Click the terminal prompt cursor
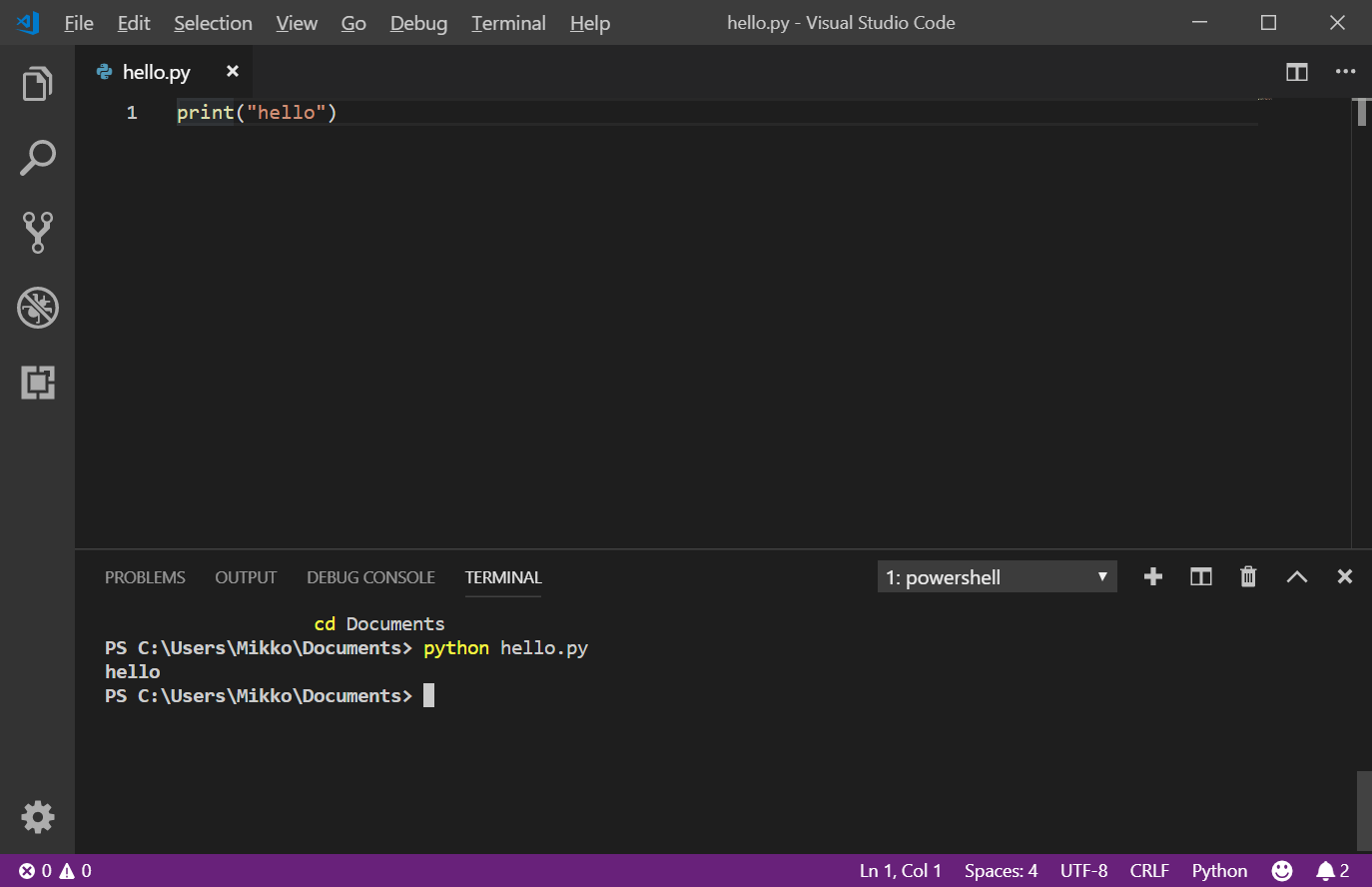This screenshot has width=1372, height=887. point(428,695)
